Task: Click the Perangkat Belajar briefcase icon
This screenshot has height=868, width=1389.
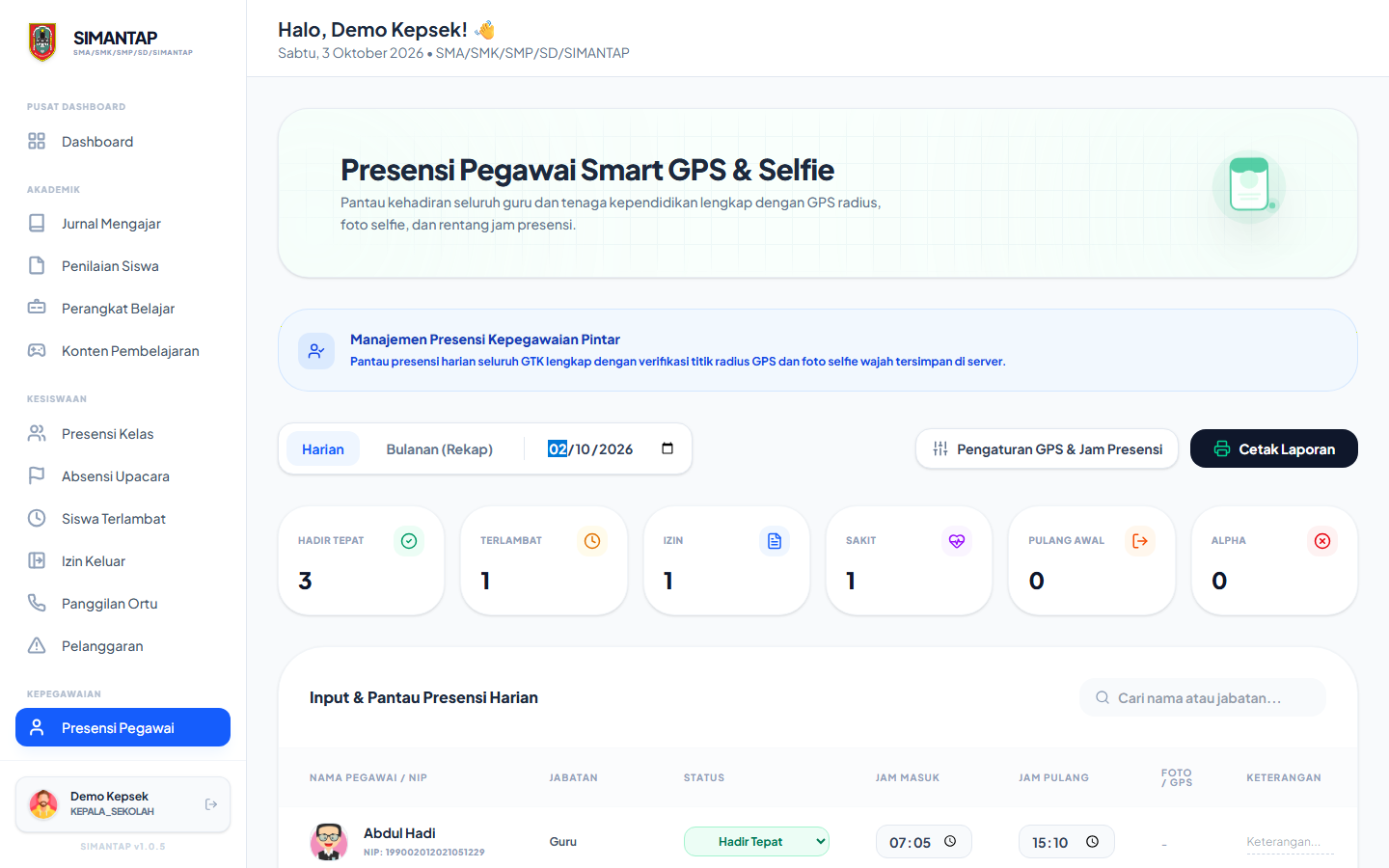Action: point(37,309)
